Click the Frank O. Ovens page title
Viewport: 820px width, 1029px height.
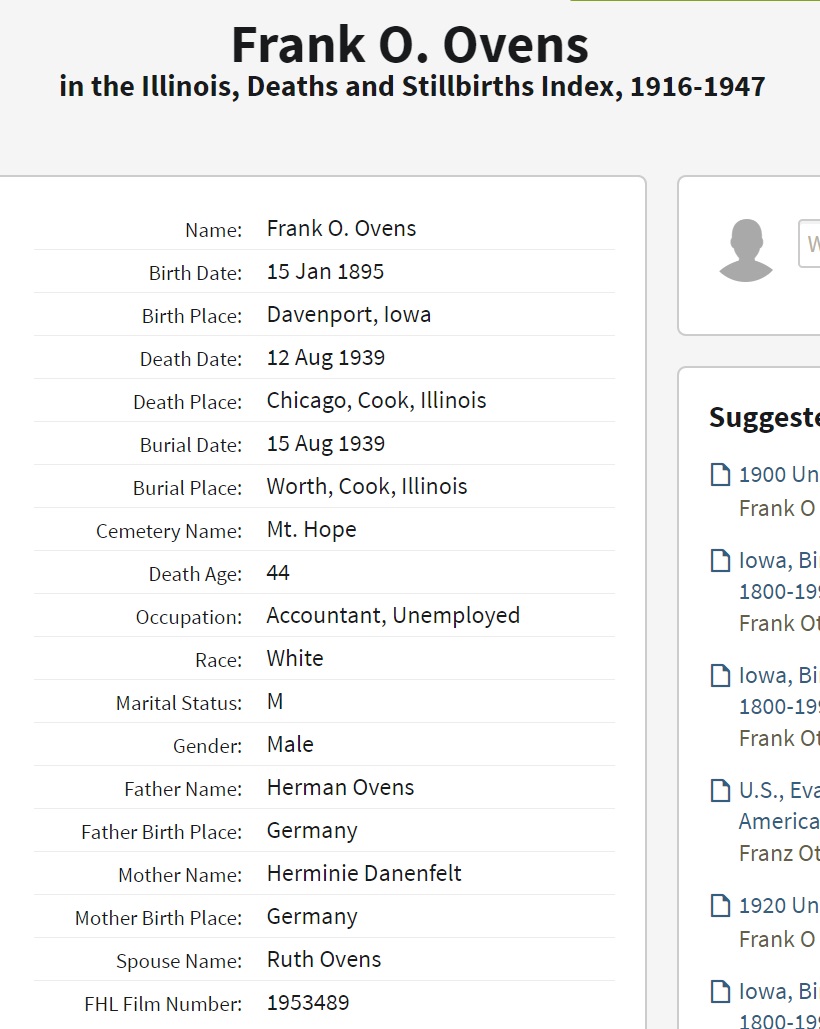[x=410, y=45]
